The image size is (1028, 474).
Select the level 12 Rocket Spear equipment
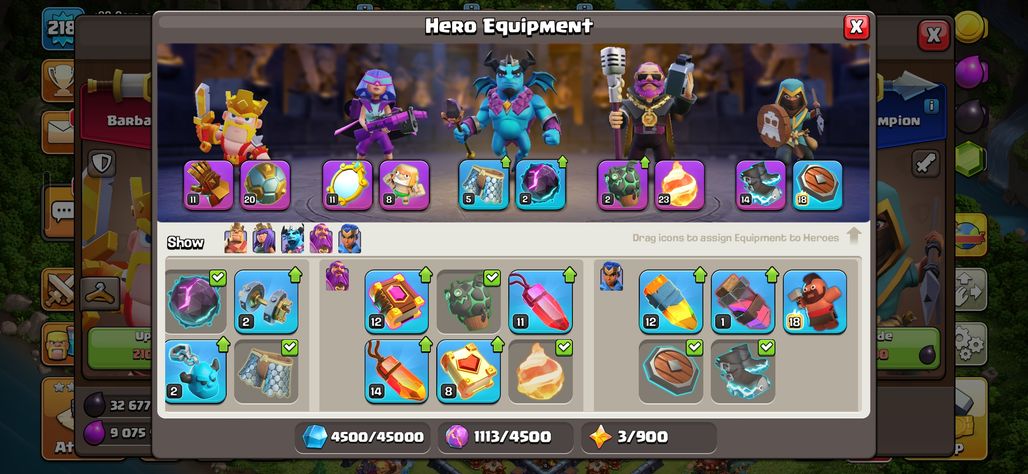671,301
